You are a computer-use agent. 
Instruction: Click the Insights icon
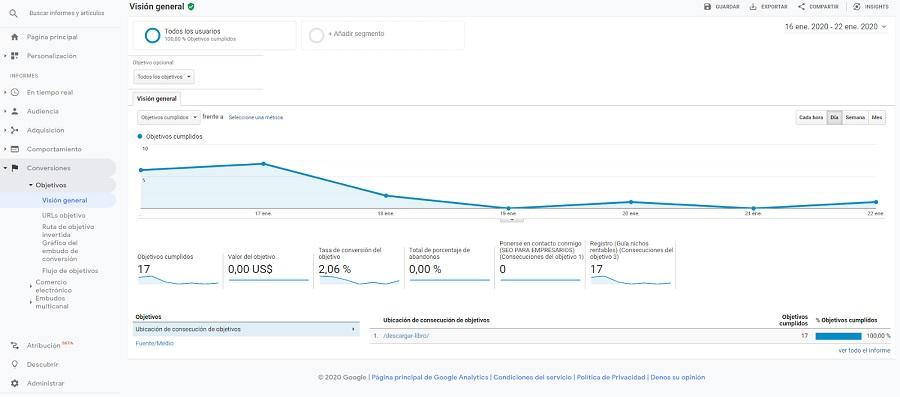tap(857, 7)
